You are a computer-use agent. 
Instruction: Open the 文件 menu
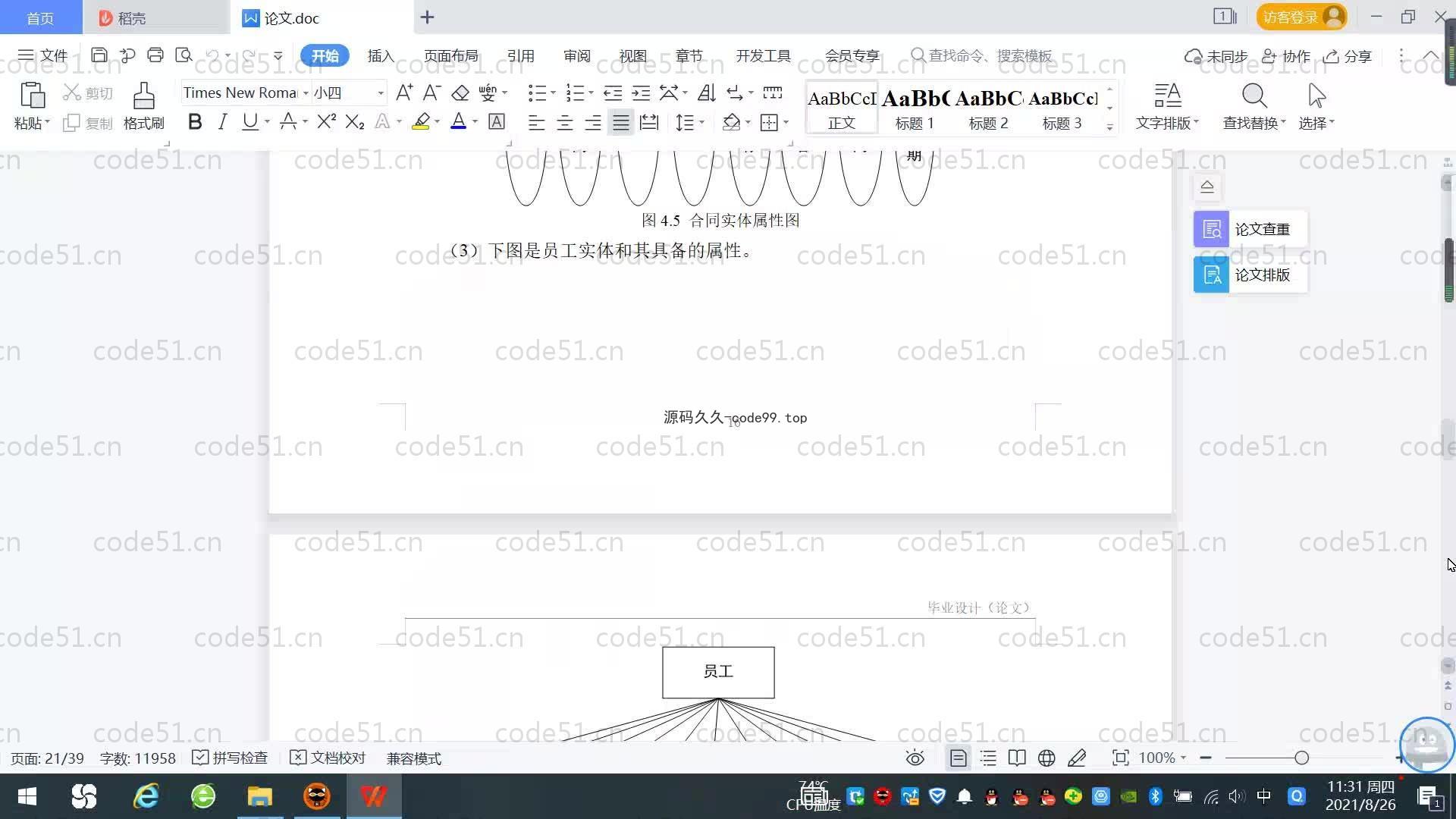(x=43, y=55)
